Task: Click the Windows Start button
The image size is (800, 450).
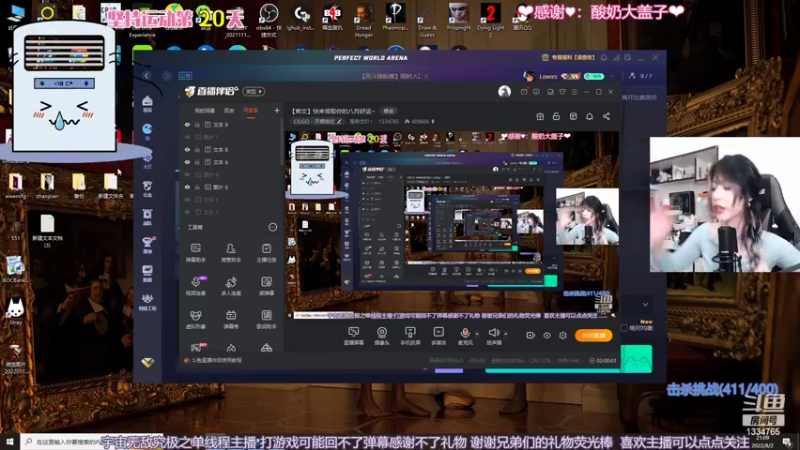Action: coord(9,441)
